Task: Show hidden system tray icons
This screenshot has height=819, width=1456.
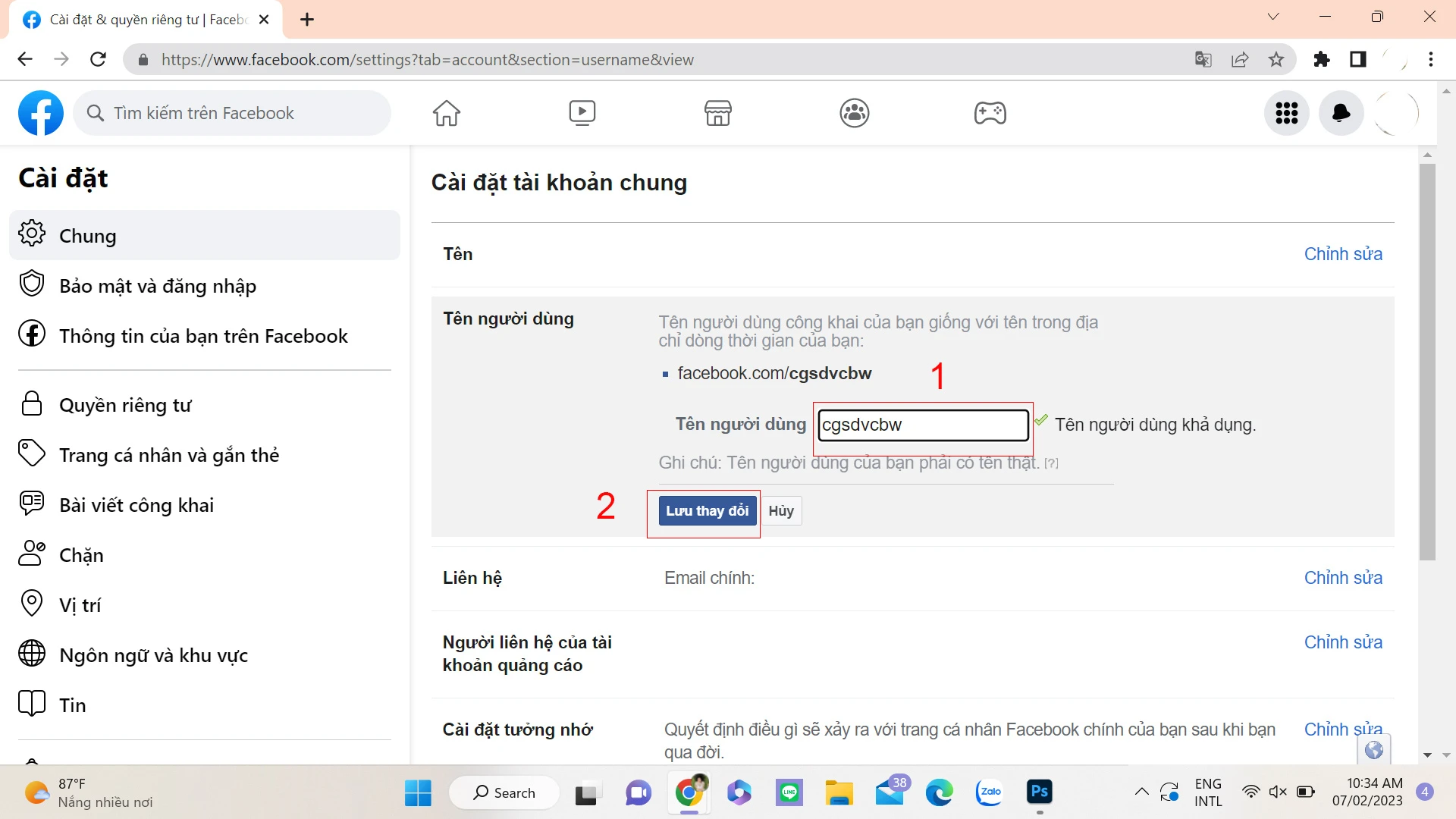Action: (1141, 792)
